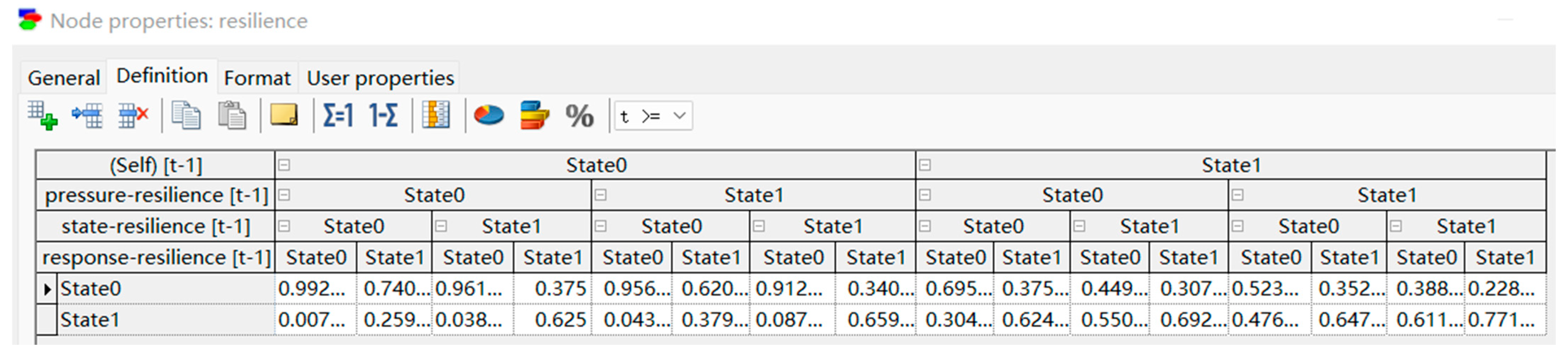Screen dimensions: 1568x354
Task: Click the cell with value 0.340...
Action: 875,288
